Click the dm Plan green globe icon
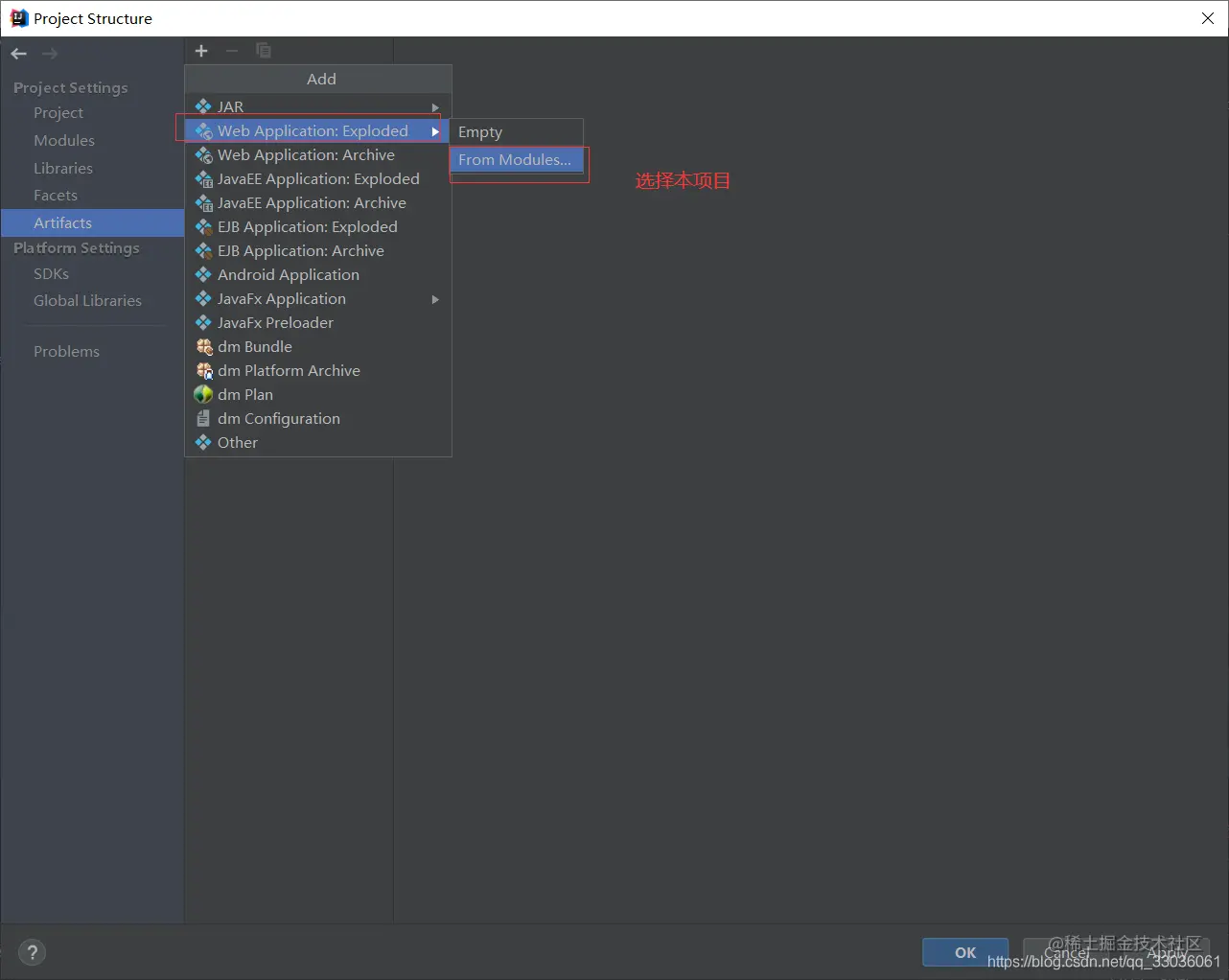Image resolution: width=1229 pixels, height=980 pixels. (x=203, y=394)
